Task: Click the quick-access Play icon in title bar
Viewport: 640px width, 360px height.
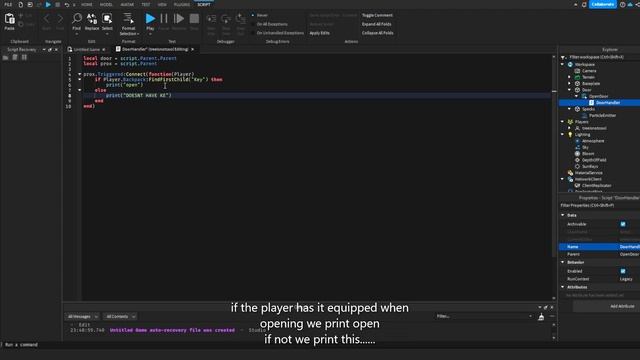Action: 48,4
